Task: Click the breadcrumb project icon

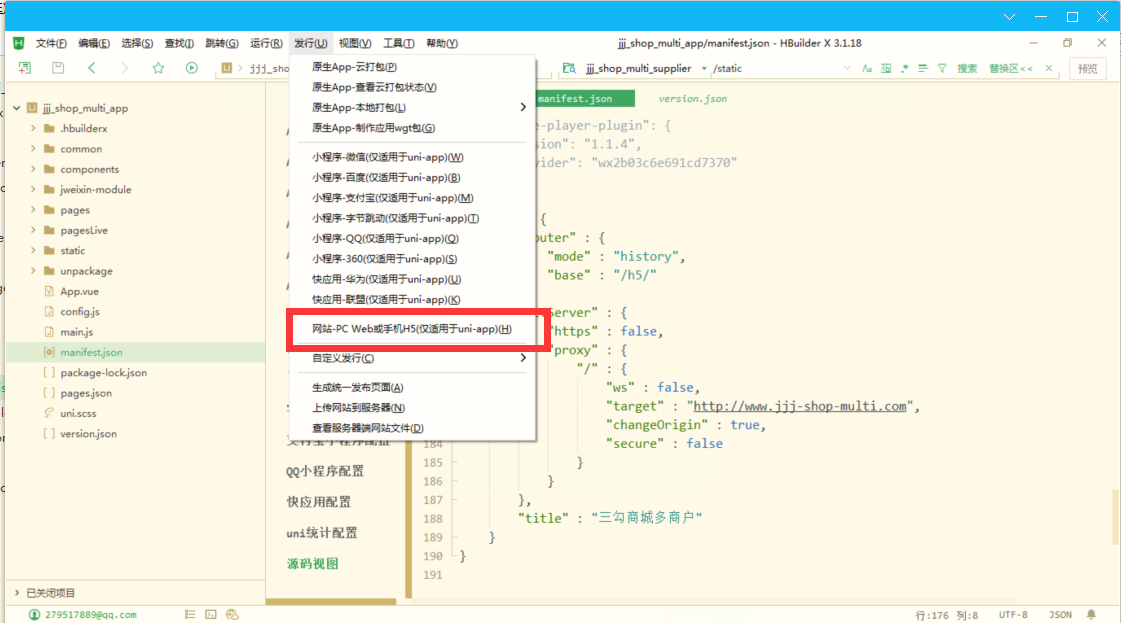Action: tap(227, 68)
